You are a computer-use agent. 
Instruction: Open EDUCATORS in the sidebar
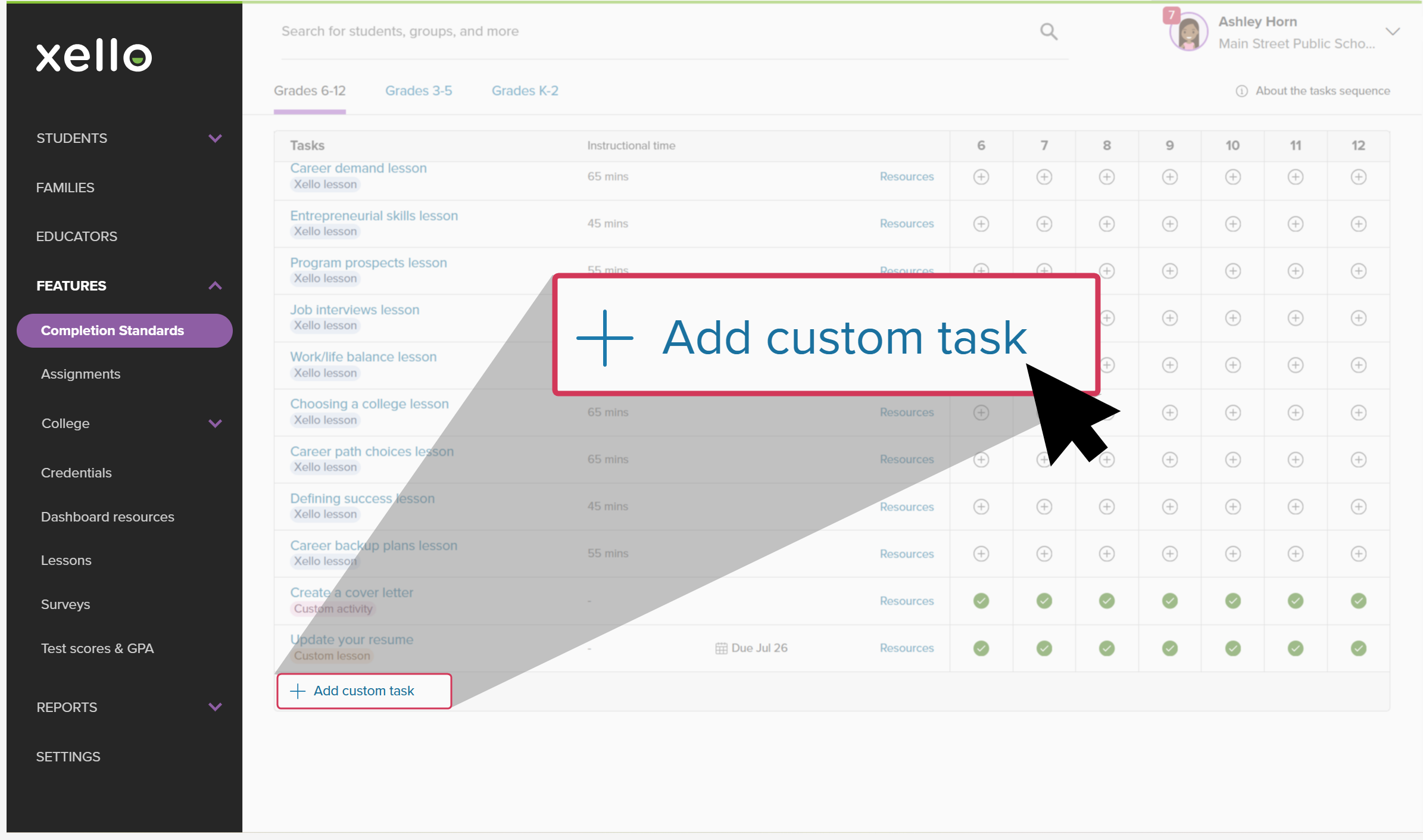(x=77, y=236)
